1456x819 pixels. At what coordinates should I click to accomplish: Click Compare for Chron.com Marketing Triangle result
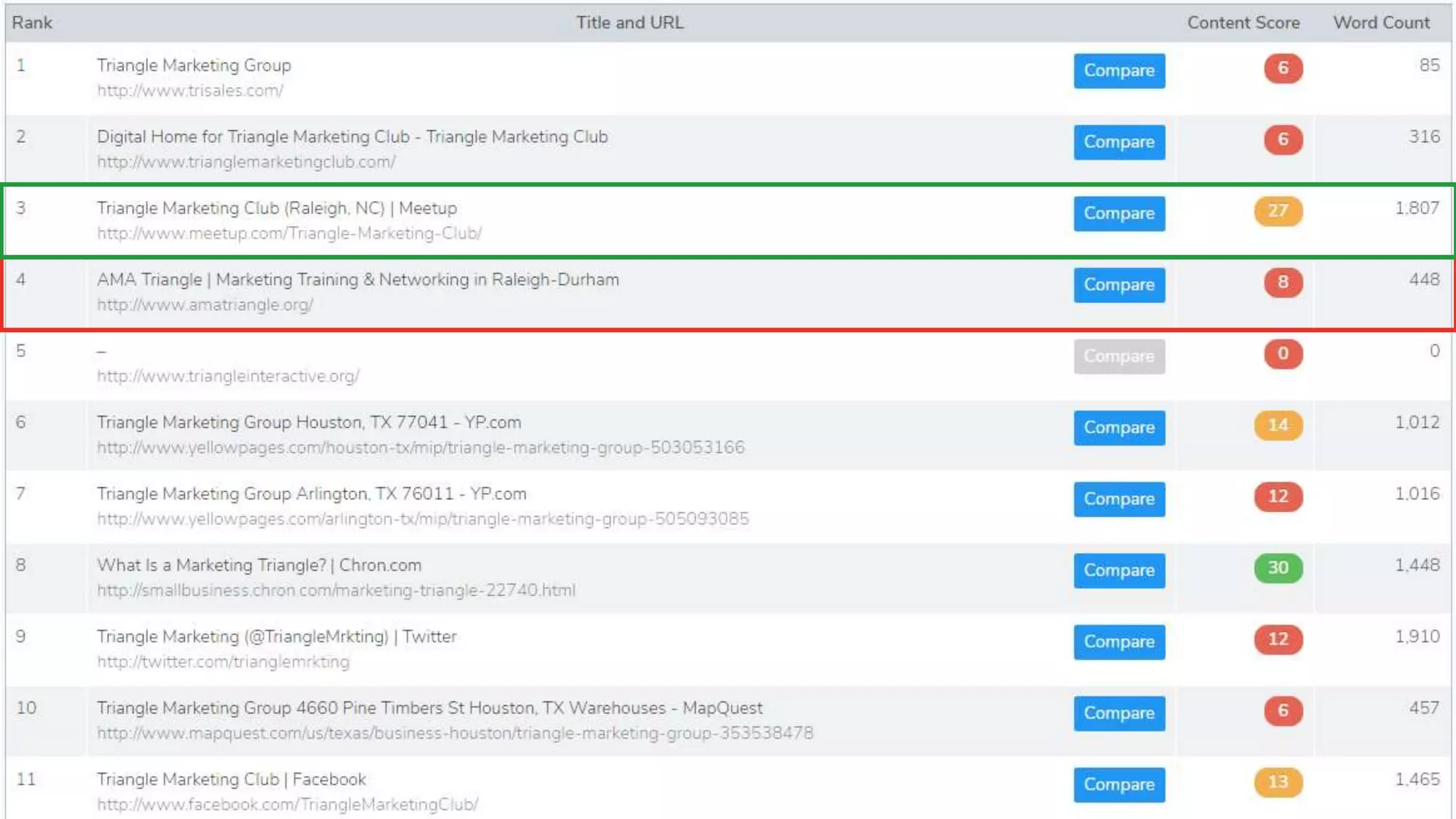pyautogui.click(x=1119, y=571)
